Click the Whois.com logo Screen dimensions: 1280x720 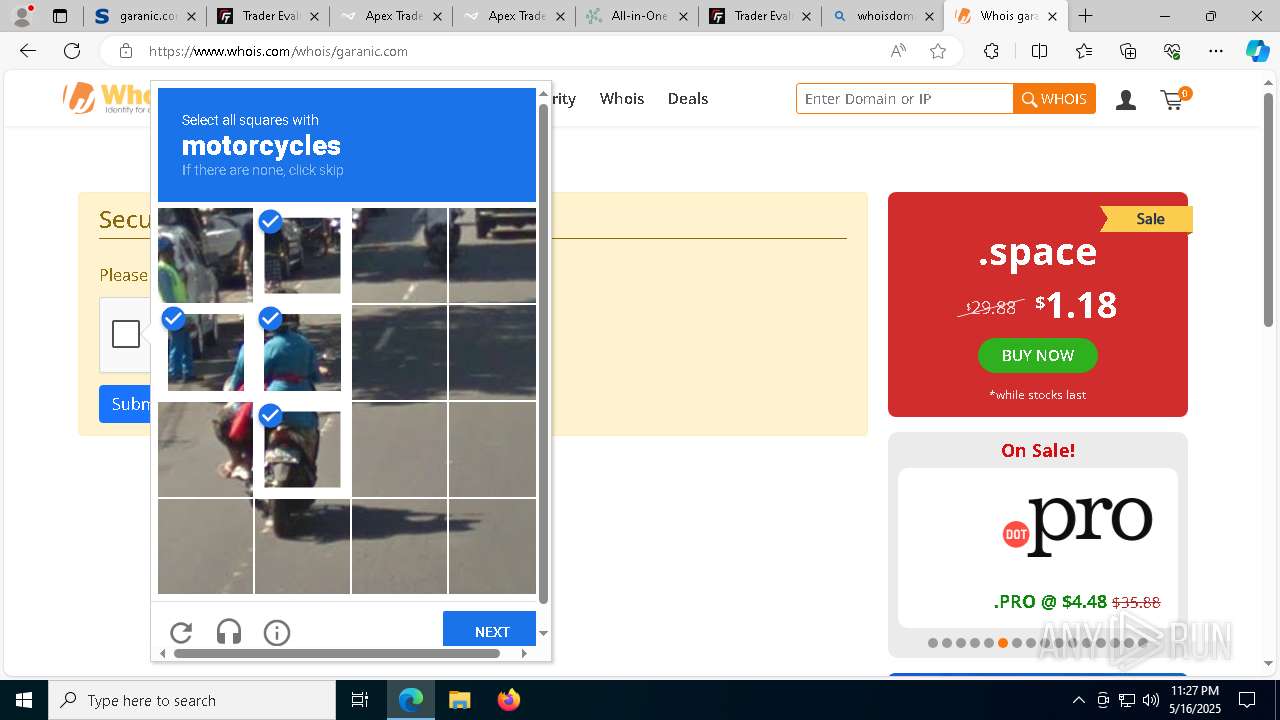point(107,98)
